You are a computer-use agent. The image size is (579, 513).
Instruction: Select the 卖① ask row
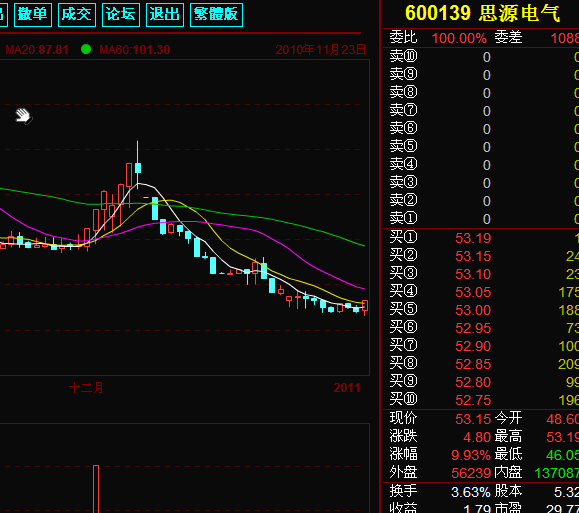click(481, 219)
